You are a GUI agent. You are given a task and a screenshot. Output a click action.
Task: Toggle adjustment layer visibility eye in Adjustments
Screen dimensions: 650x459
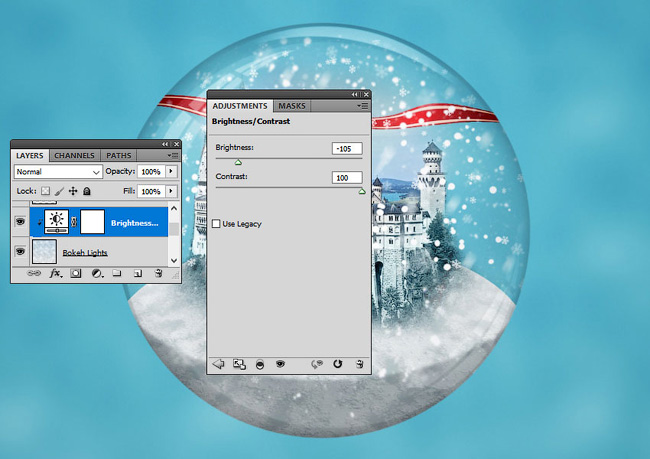tap(281, 364)
